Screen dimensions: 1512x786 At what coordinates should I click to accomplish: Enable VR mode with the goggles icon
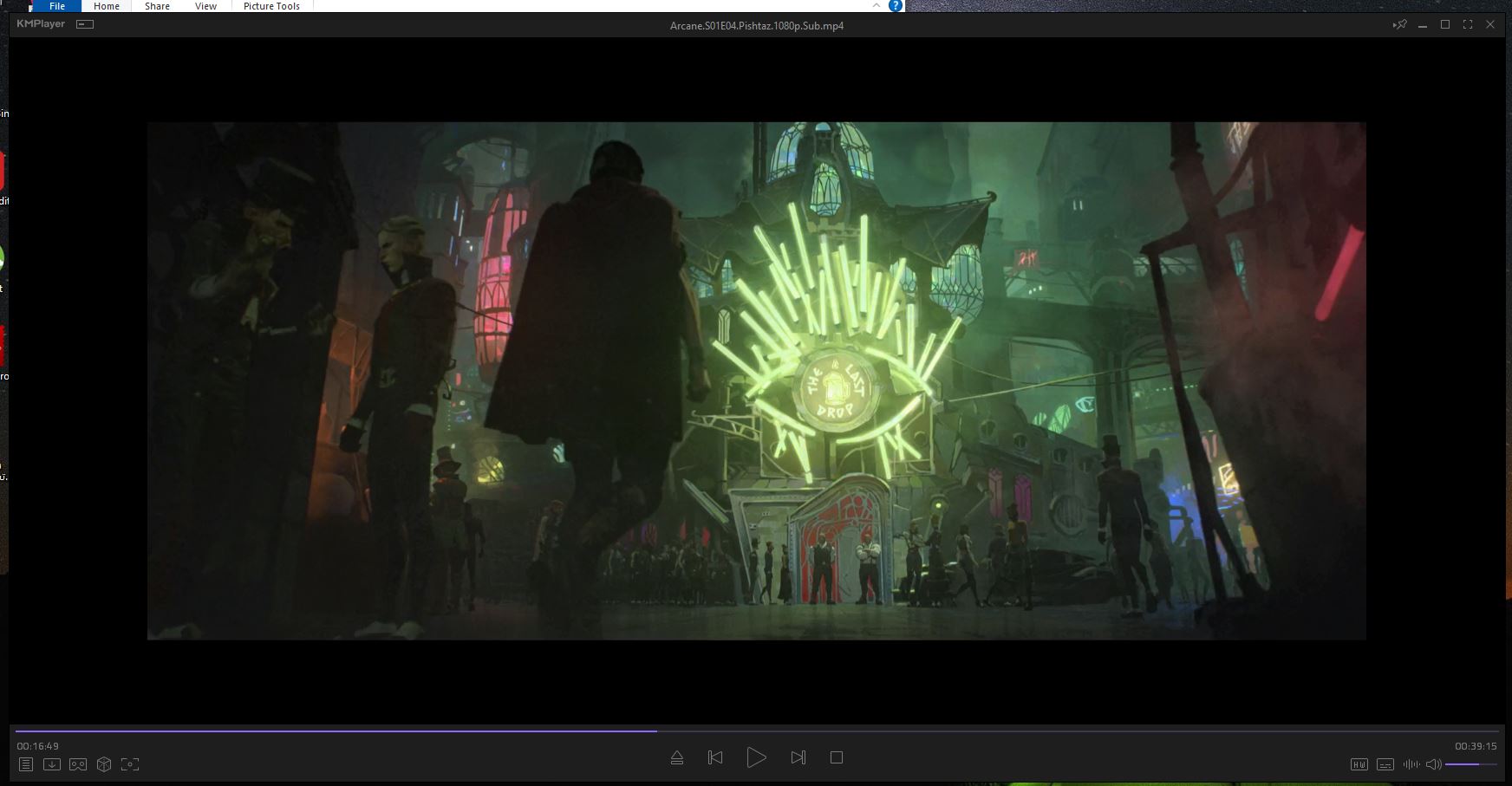[x=78, y=764]
